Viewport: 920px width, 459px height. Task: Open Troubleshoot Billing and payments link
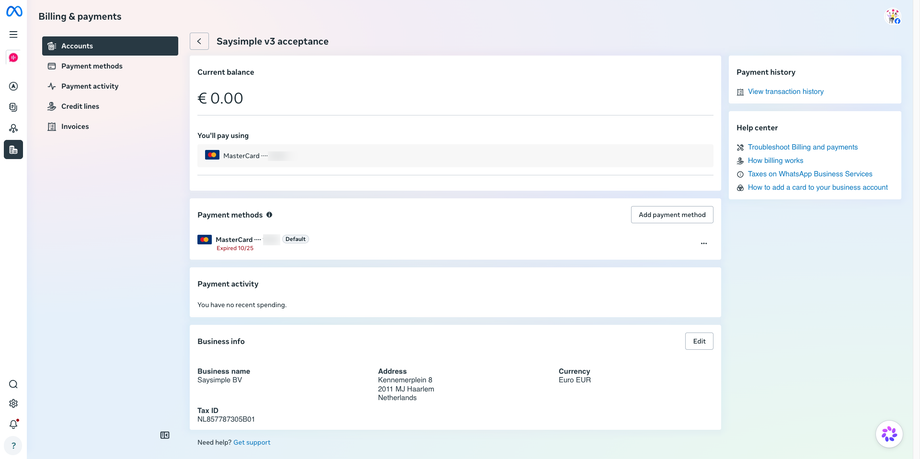tap(802, 147)
